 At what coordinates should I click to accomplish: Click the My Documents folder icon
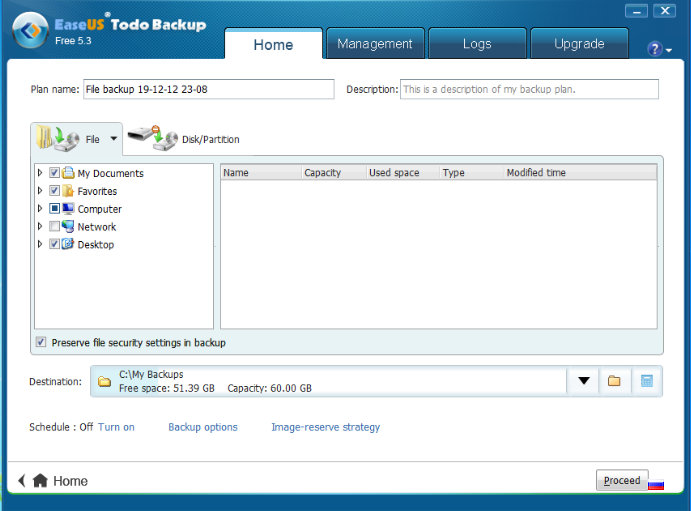click(68, 172)
